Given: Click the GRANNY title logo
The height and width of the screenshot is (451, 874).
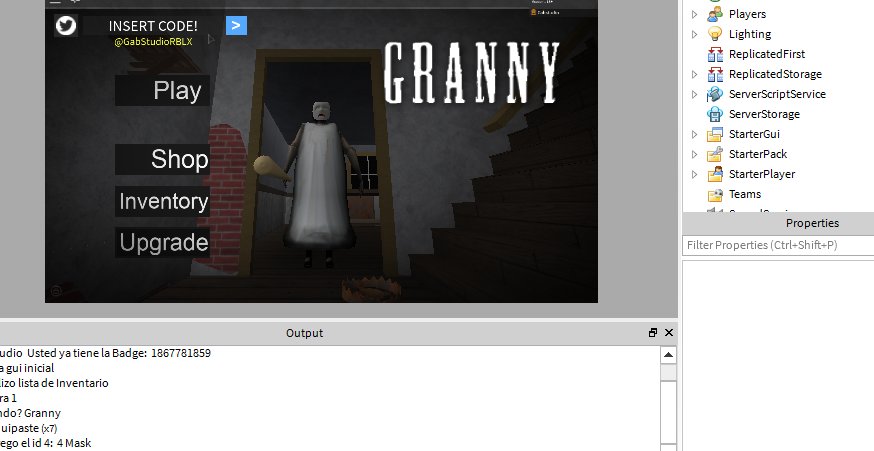Looking at the screenshot, I should coord(472,74).
